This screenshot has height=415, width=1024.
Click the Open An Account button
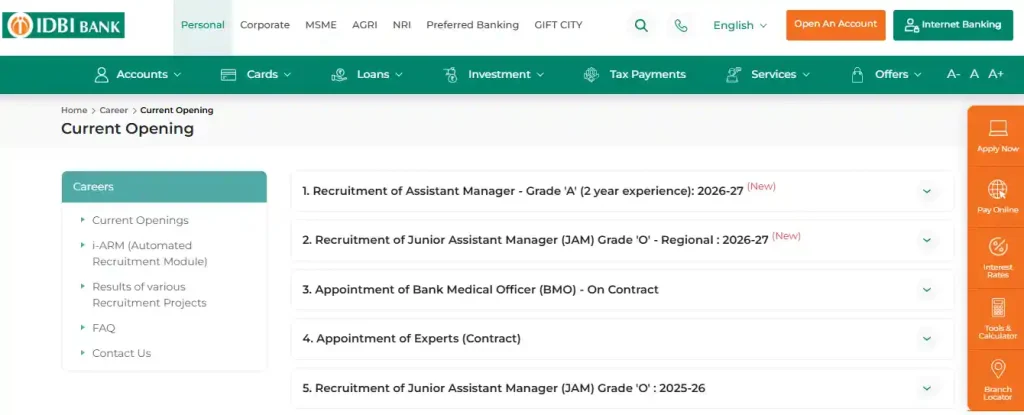point(835,24)
